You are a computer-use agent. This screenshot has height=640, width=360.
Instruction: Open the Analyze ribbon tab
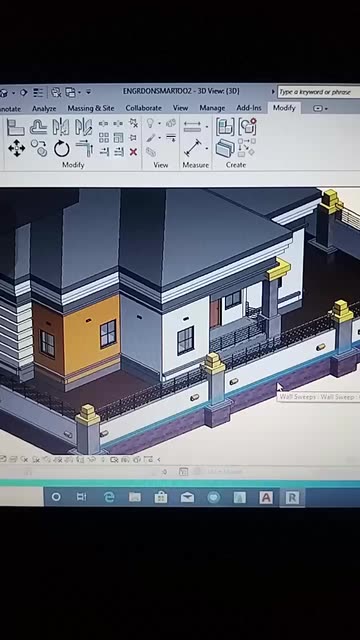[x=44, y=108]
